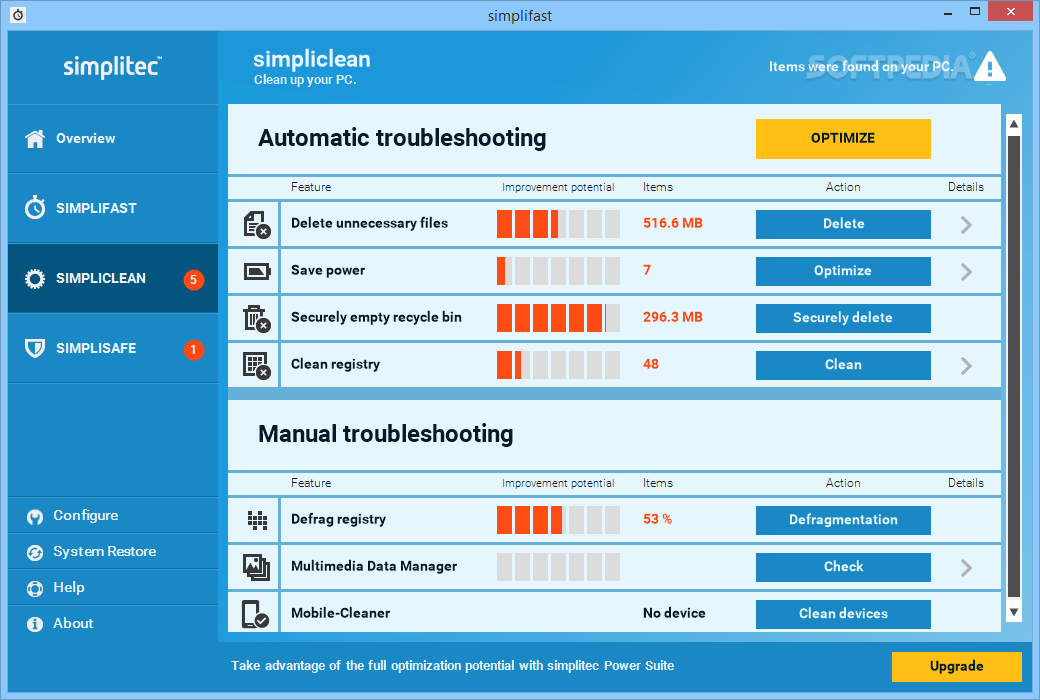Click the Overview home icon
This screenshot has height=700, width=1040.
[x=35, y=139]
